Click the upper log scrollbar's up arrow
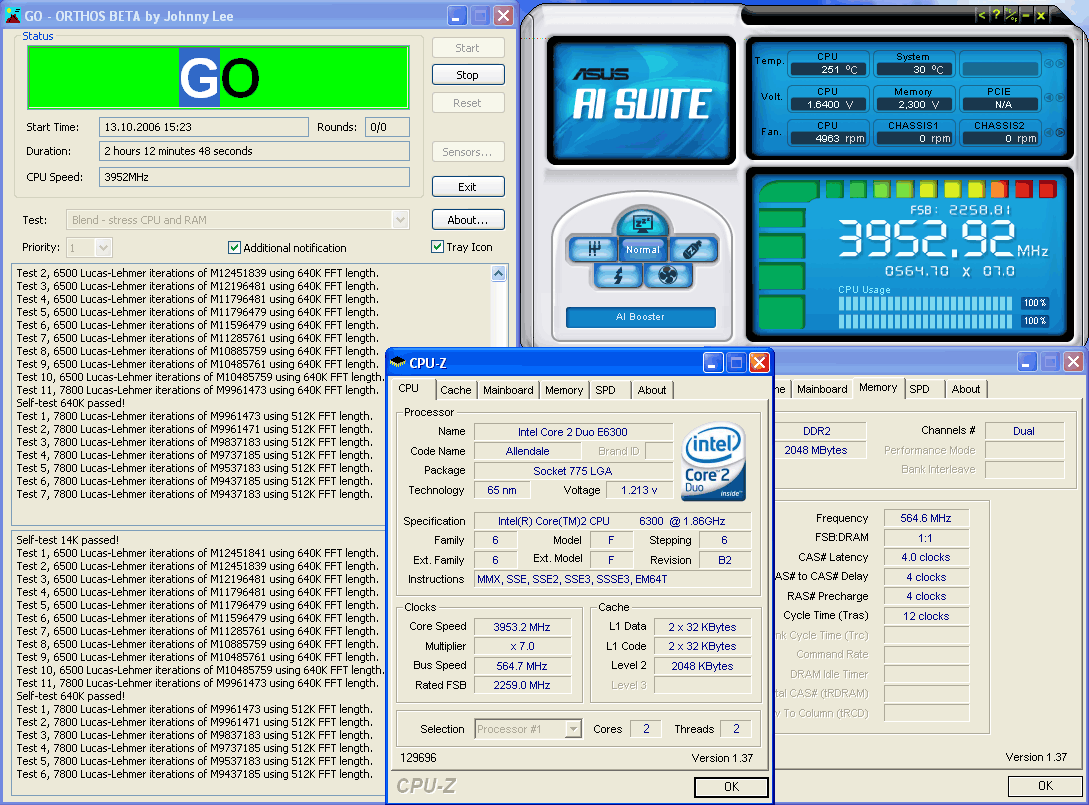 point(499,274)
